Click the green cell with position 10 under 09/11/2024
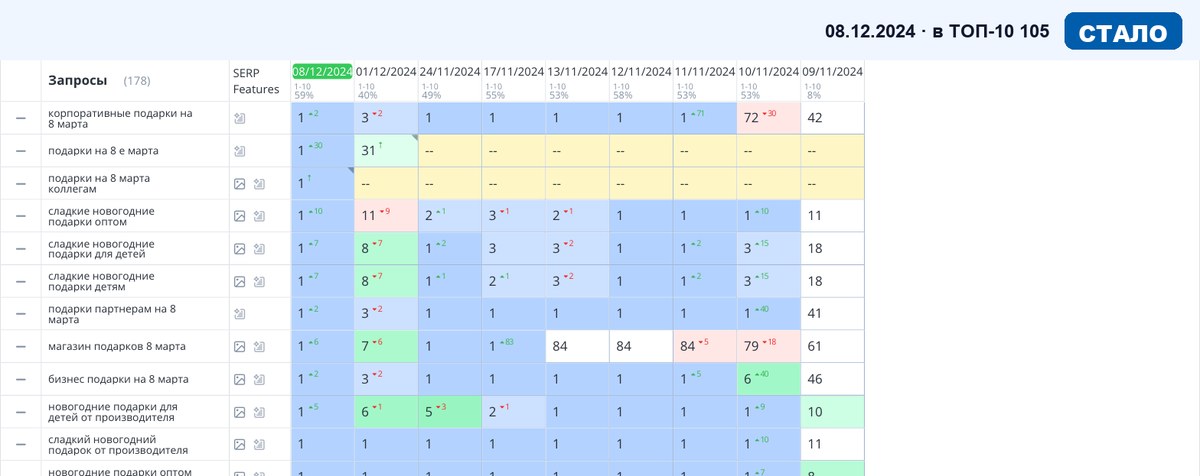This screenshot has width=1200, height=476. coord(833,412)
